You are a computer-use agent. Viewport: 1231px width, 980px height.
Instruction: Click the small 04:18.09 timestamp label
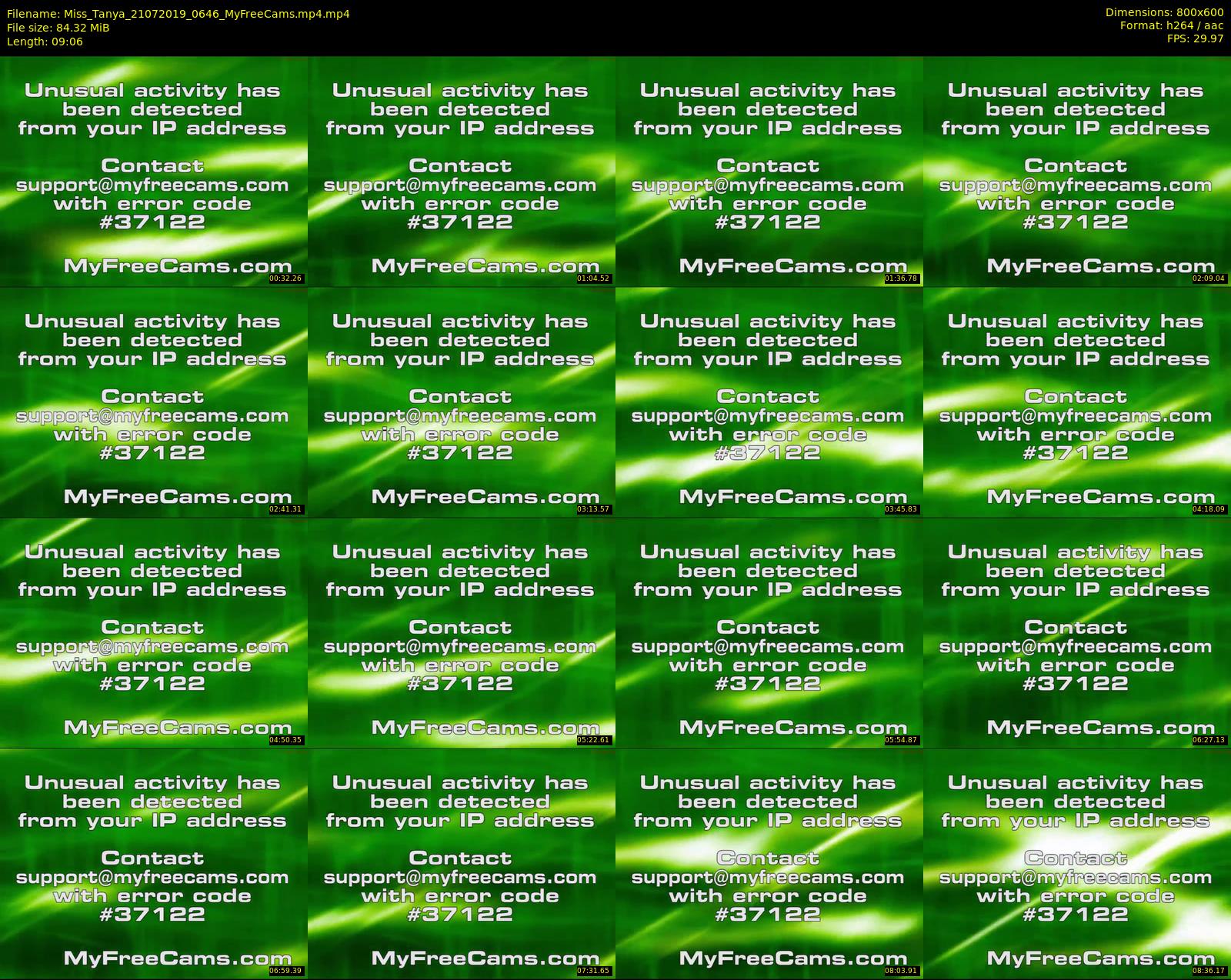[x=1209, y=509]
